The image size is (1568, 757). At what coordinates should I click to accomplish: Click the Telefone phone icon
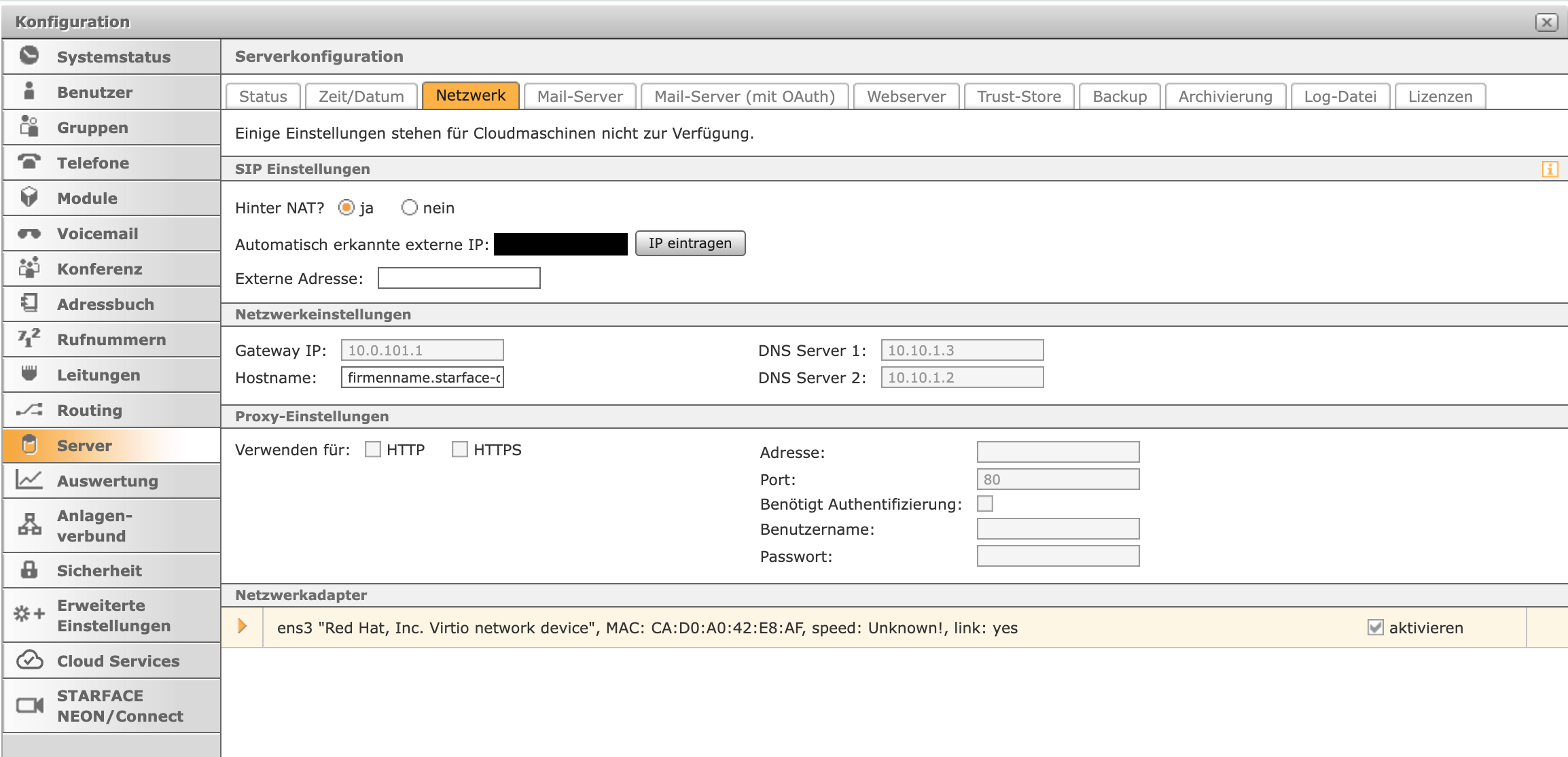click(29, 162)
